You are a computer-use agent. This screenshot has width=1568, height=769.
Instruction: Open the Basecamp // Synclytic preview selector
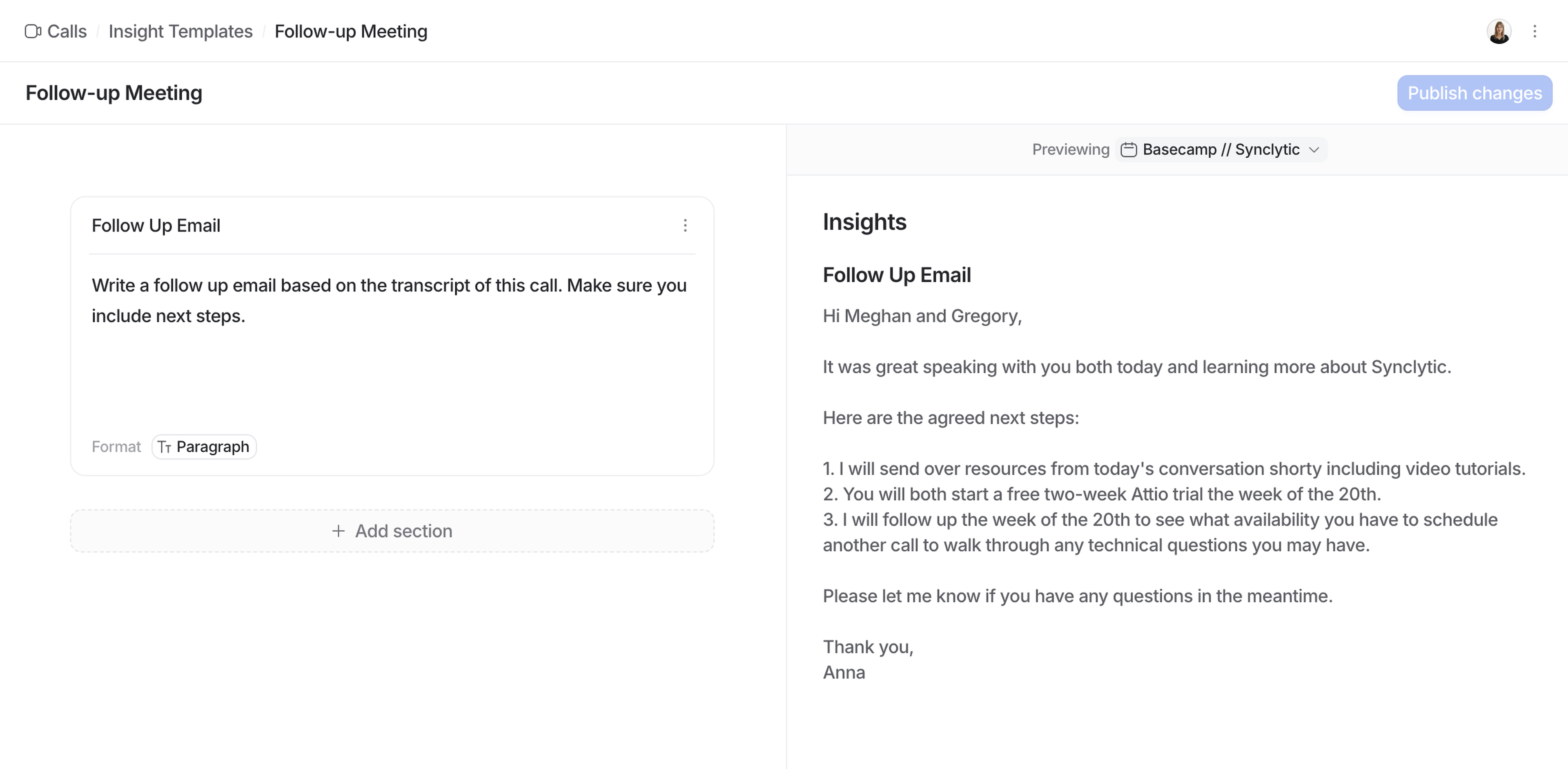coord(1221,150)
